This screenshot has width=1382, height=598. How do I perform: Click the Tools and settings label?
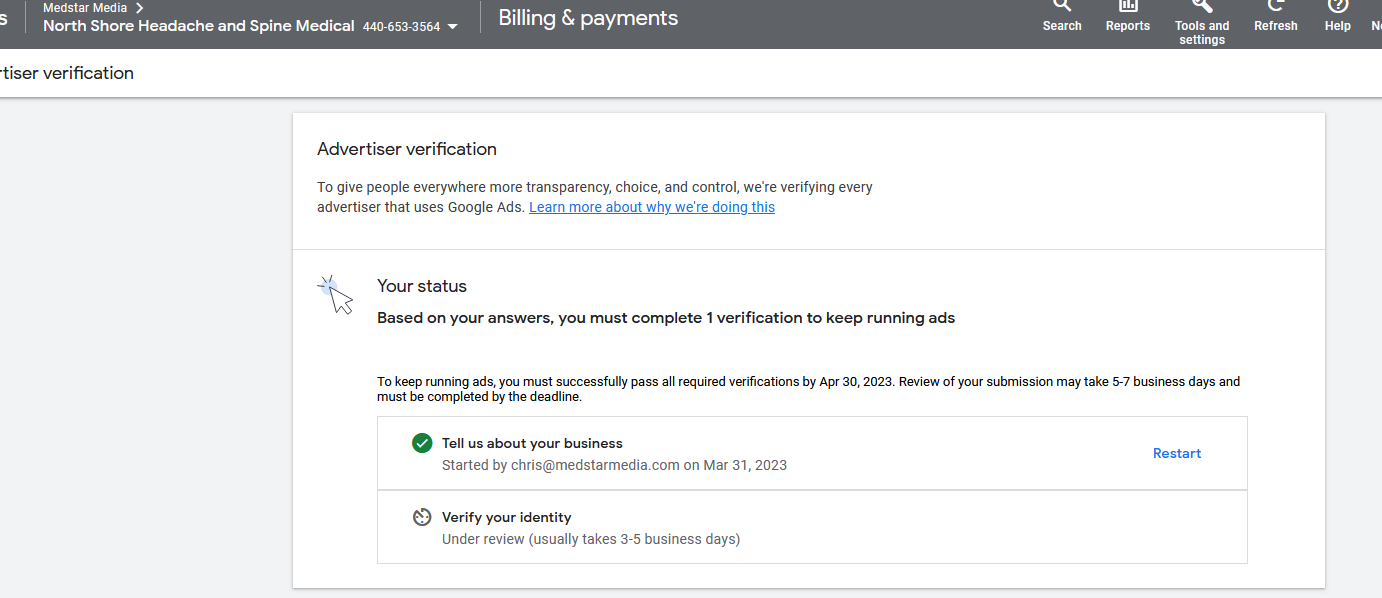(x=1202, y=33)
